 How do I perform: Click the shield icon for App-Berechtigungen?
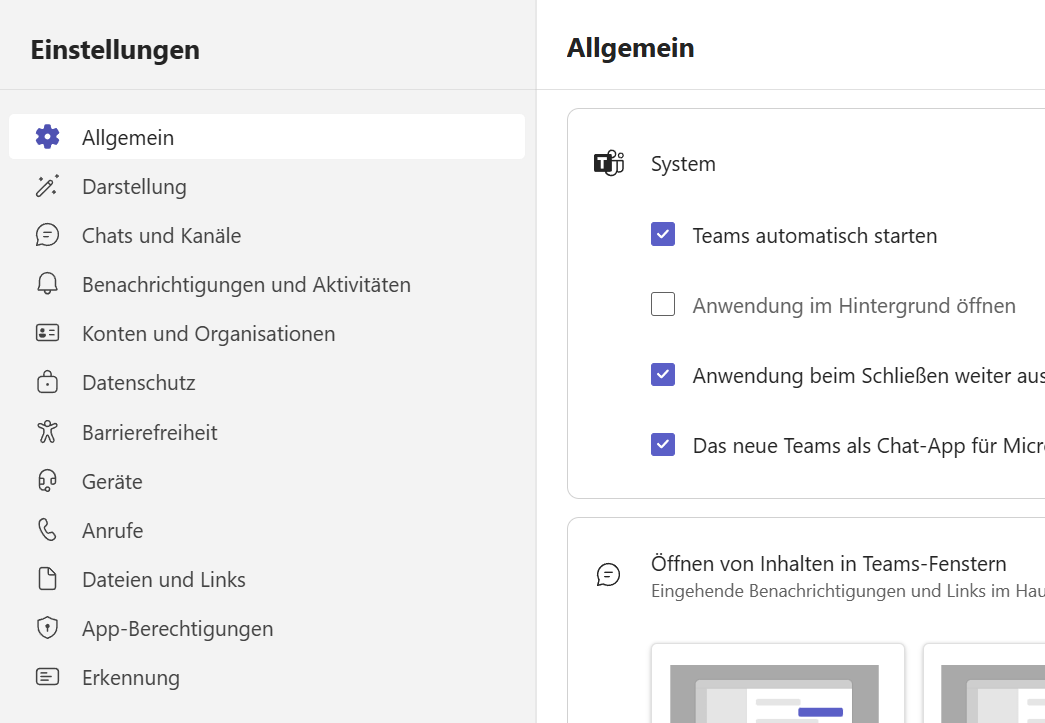47,628
